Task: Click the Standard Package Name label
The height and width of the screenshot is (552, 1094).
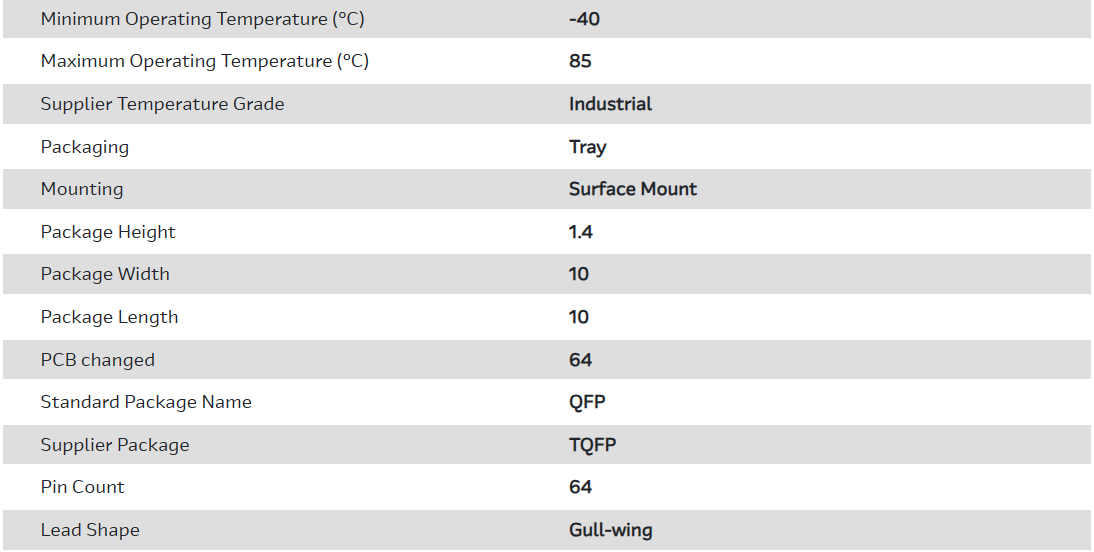Action: 146,402
